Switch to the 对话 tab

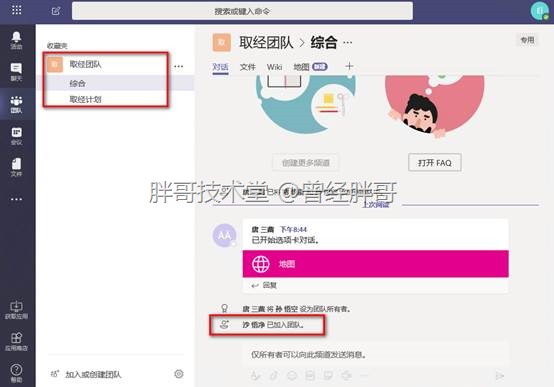click(220, 67)
